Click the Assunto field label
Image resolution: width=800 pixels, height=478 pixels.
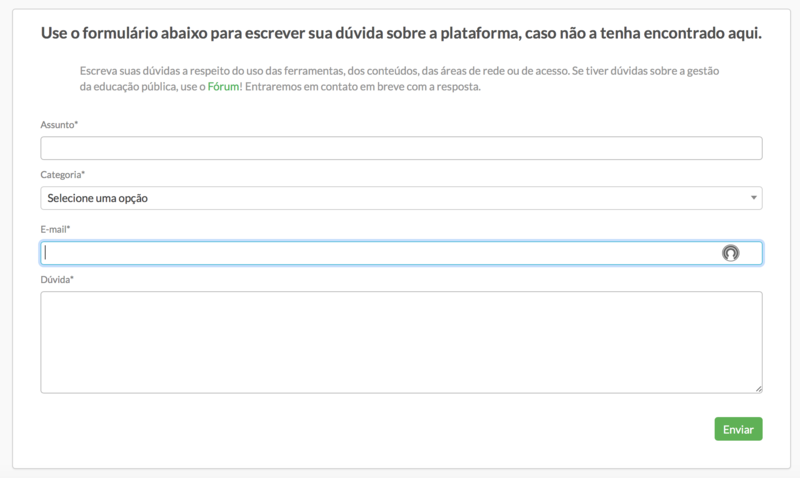click(x=57, y=124)
